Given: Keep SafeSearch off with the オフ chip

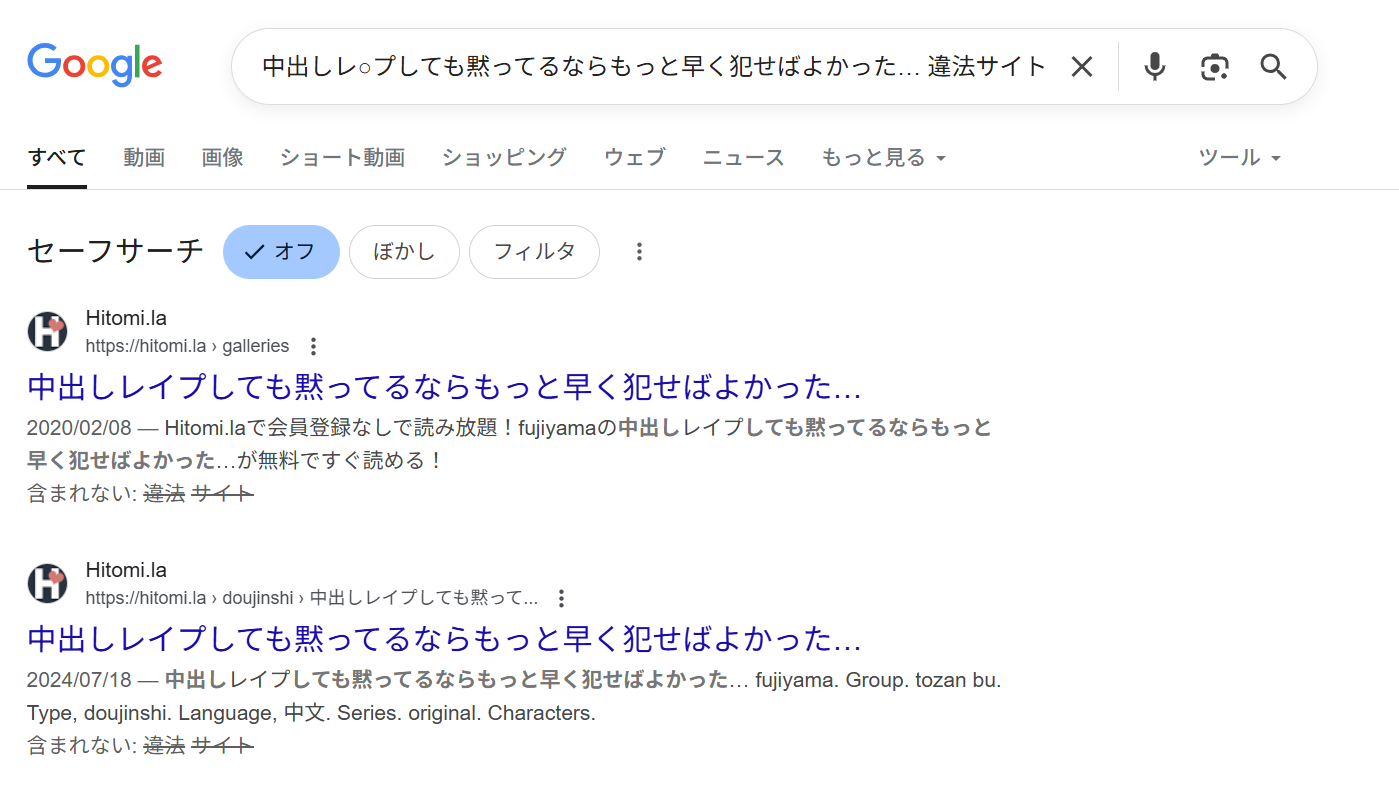Looking at the screenshot, I should 281,252.
